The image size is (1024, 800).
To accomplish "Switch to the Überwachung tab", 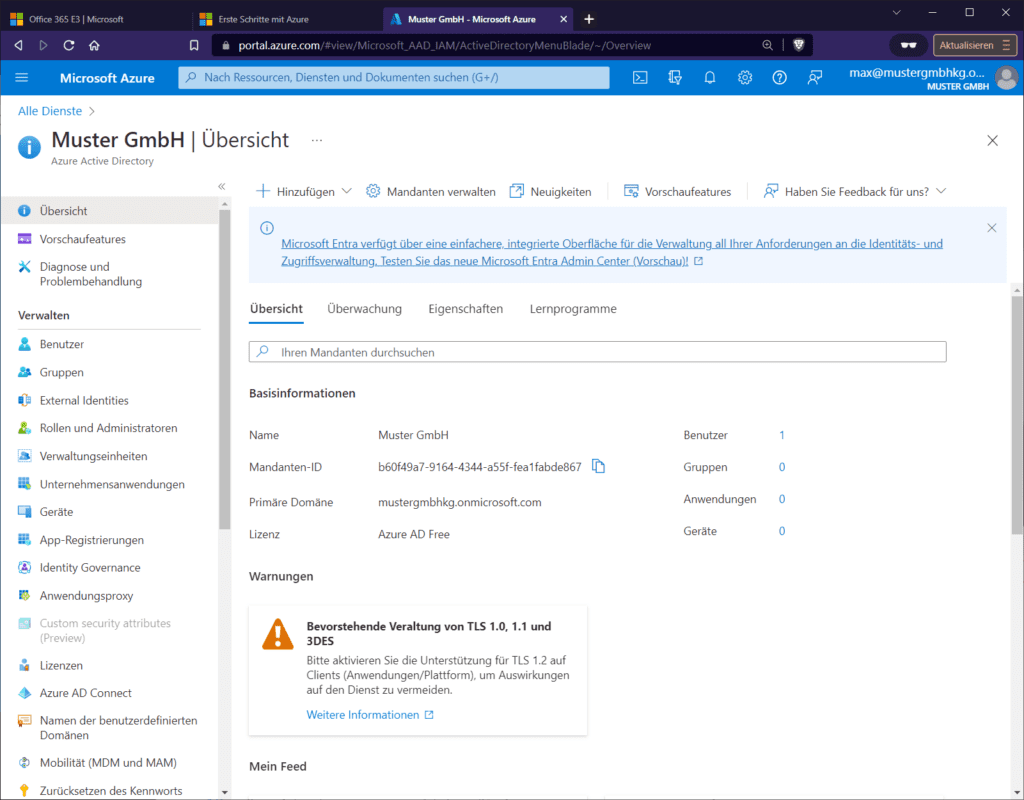I will click(x=364, y=309).
